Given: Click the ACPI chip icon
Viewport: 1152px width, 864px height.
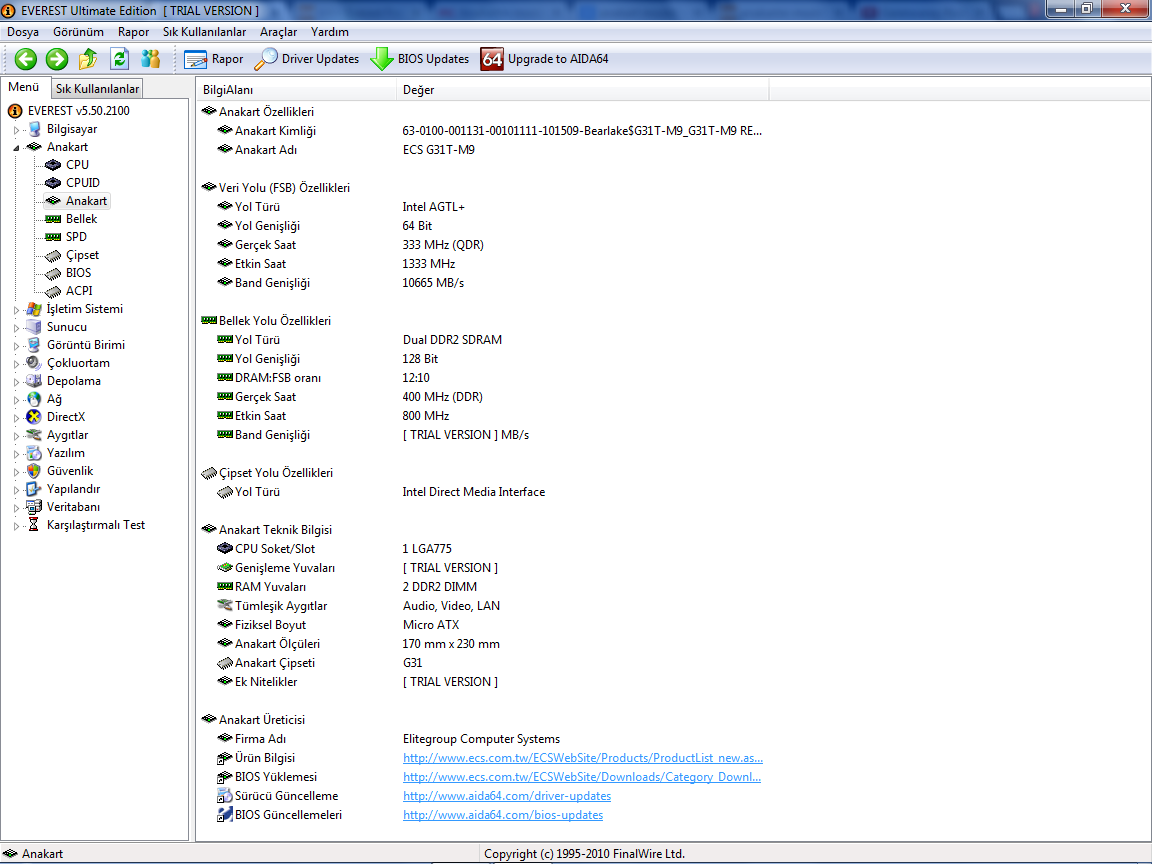Looking at the screenshot, I should 53,292.
